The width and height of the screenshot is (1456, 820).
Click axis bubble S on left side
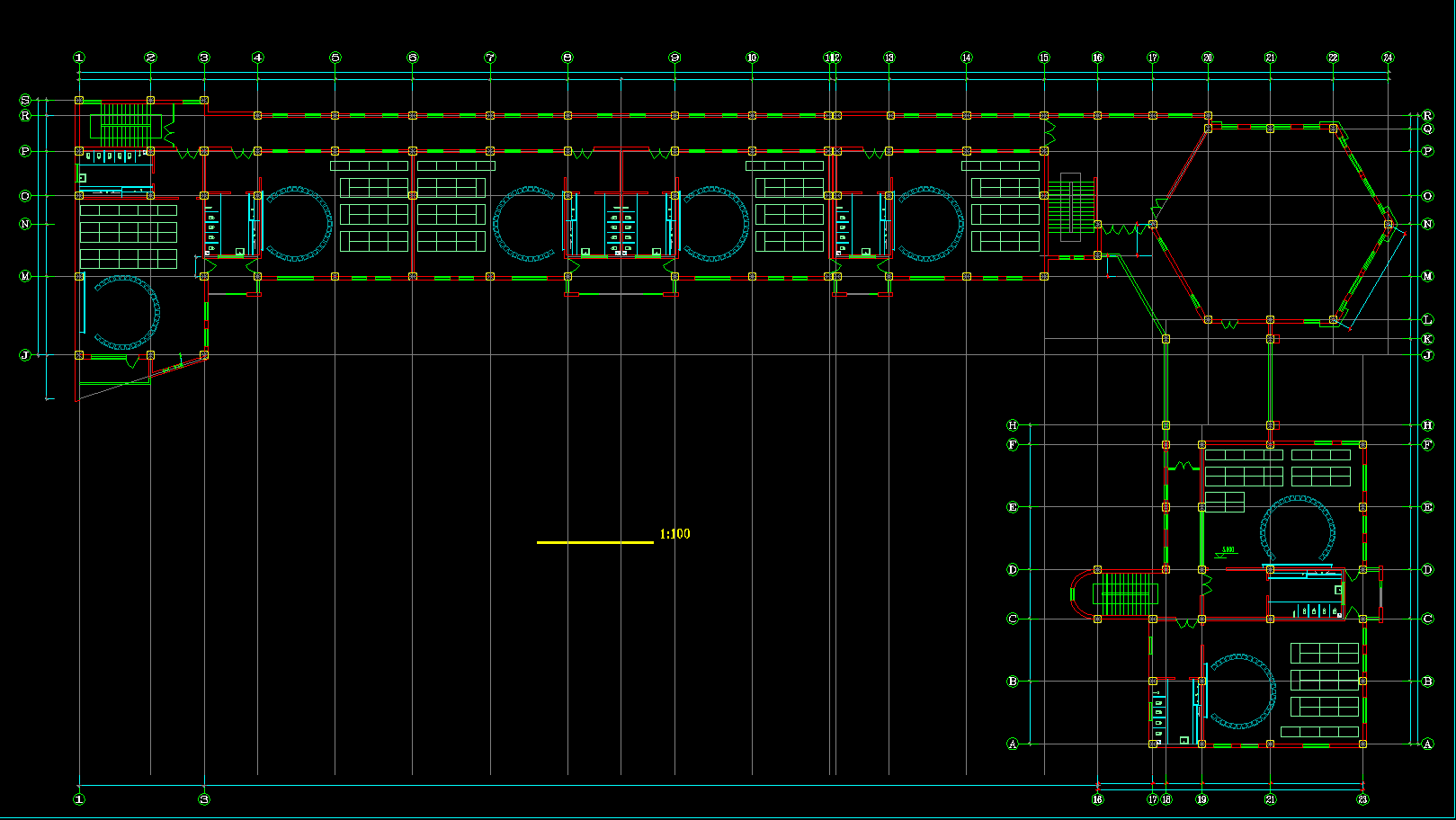[x=25, y=100]
